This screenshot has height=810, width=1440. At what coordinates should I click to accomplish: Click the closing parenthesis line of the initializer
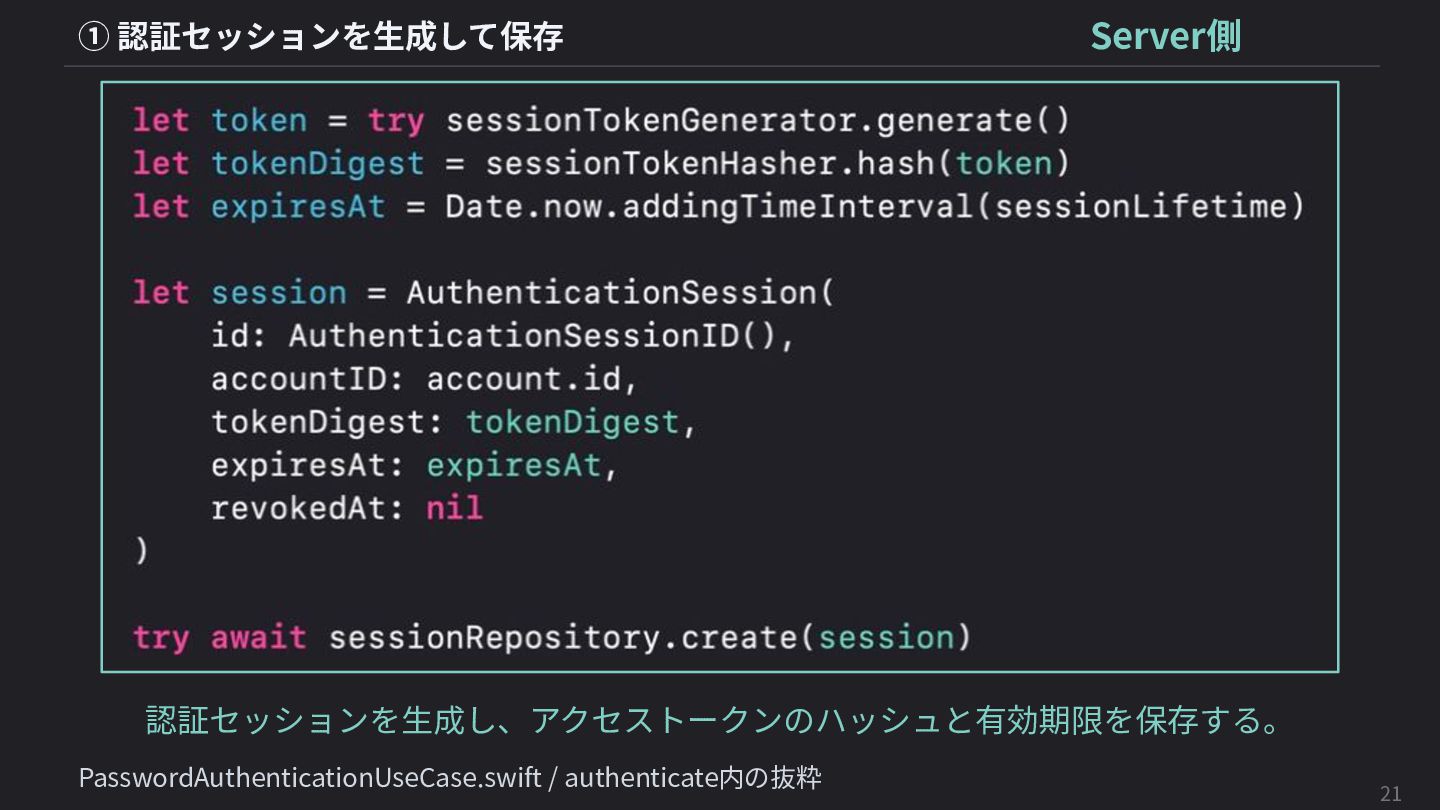141,551
